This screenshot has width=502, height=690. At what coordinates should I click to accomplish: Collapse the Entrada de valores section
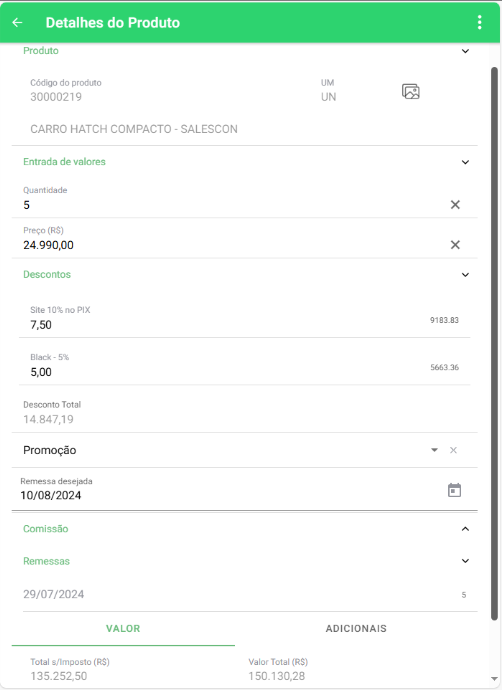tap(465, 162)
